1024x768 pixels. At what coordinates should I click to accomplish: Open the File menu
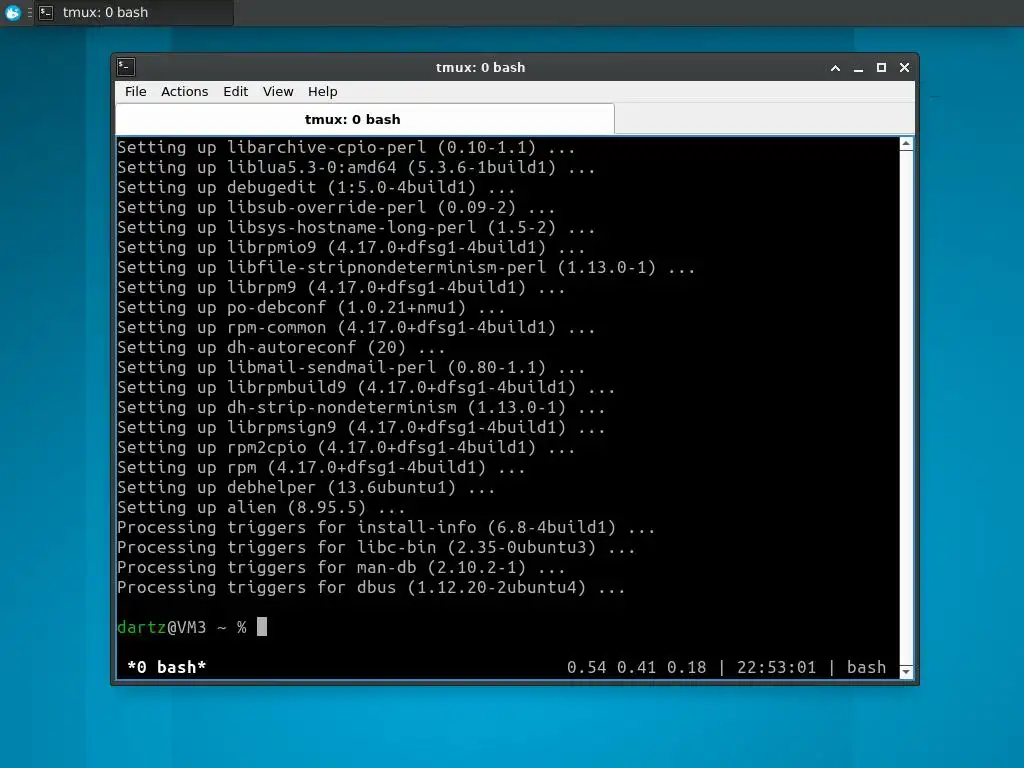pyautogui.click(x=136, y=91)
